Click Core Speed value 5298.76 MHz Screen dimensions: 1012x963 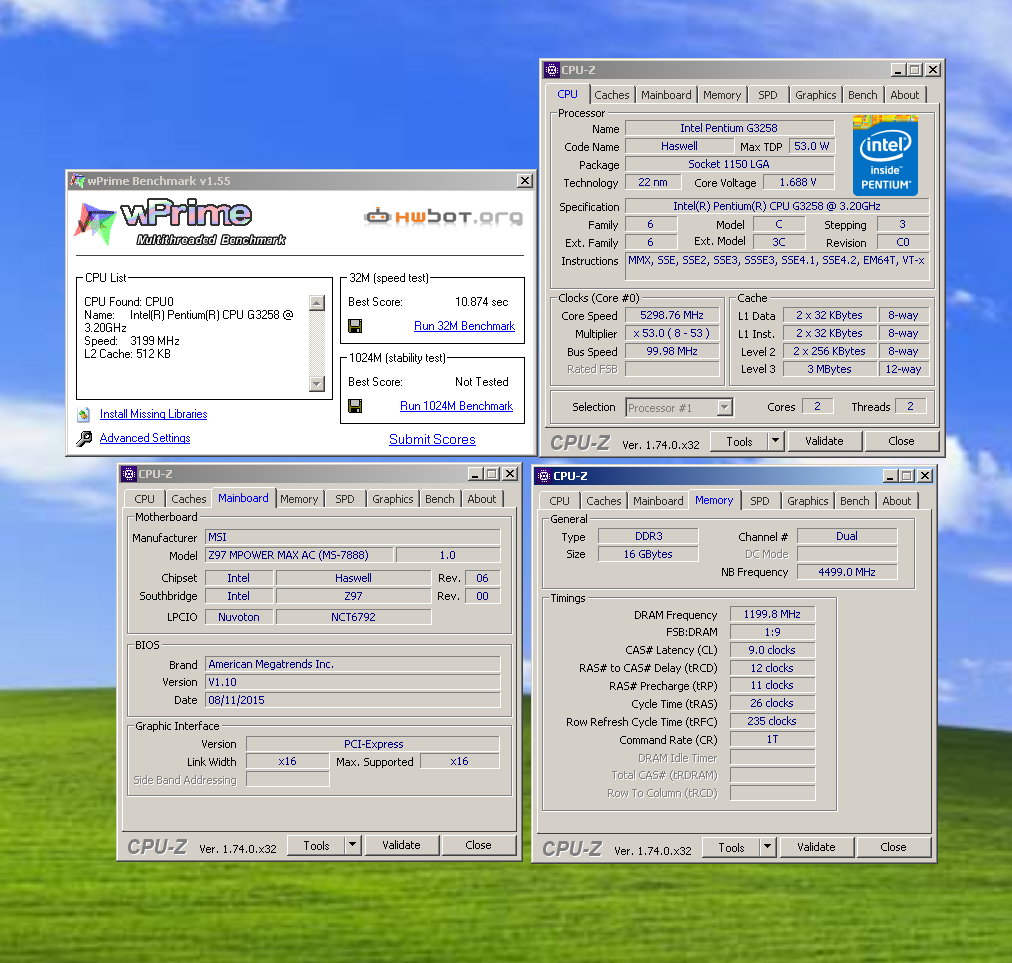pos(672,316)
